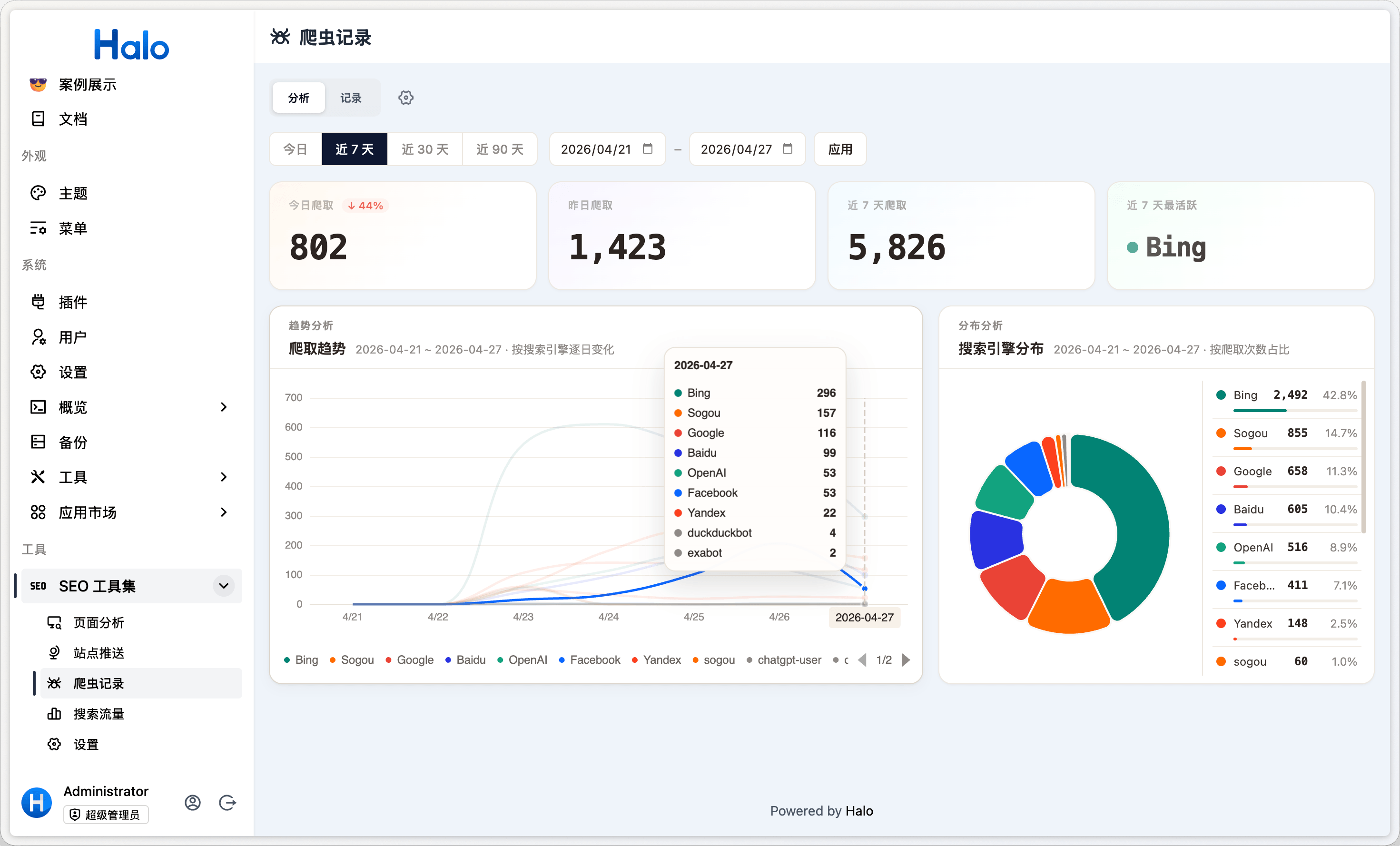Open 插件 plugin menu icon
Screen dimensions: 1400x846
point(38,302)
